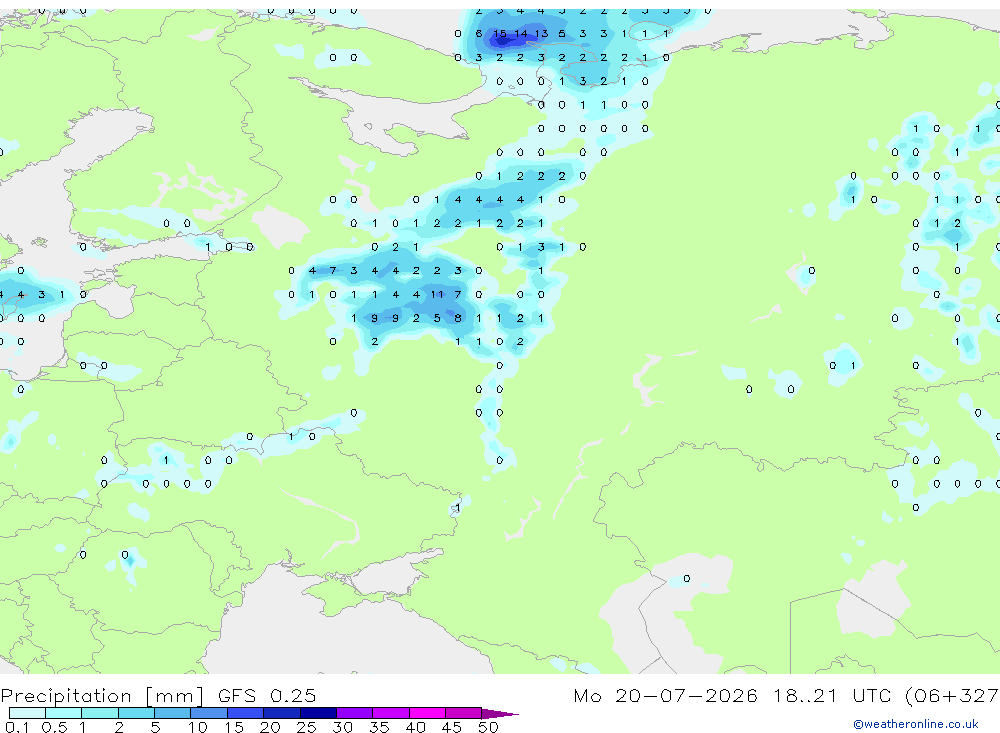Click the '11' precipitation value on the map
The height and width of the screenshot is (733, 1000).
tap(437, 295)
